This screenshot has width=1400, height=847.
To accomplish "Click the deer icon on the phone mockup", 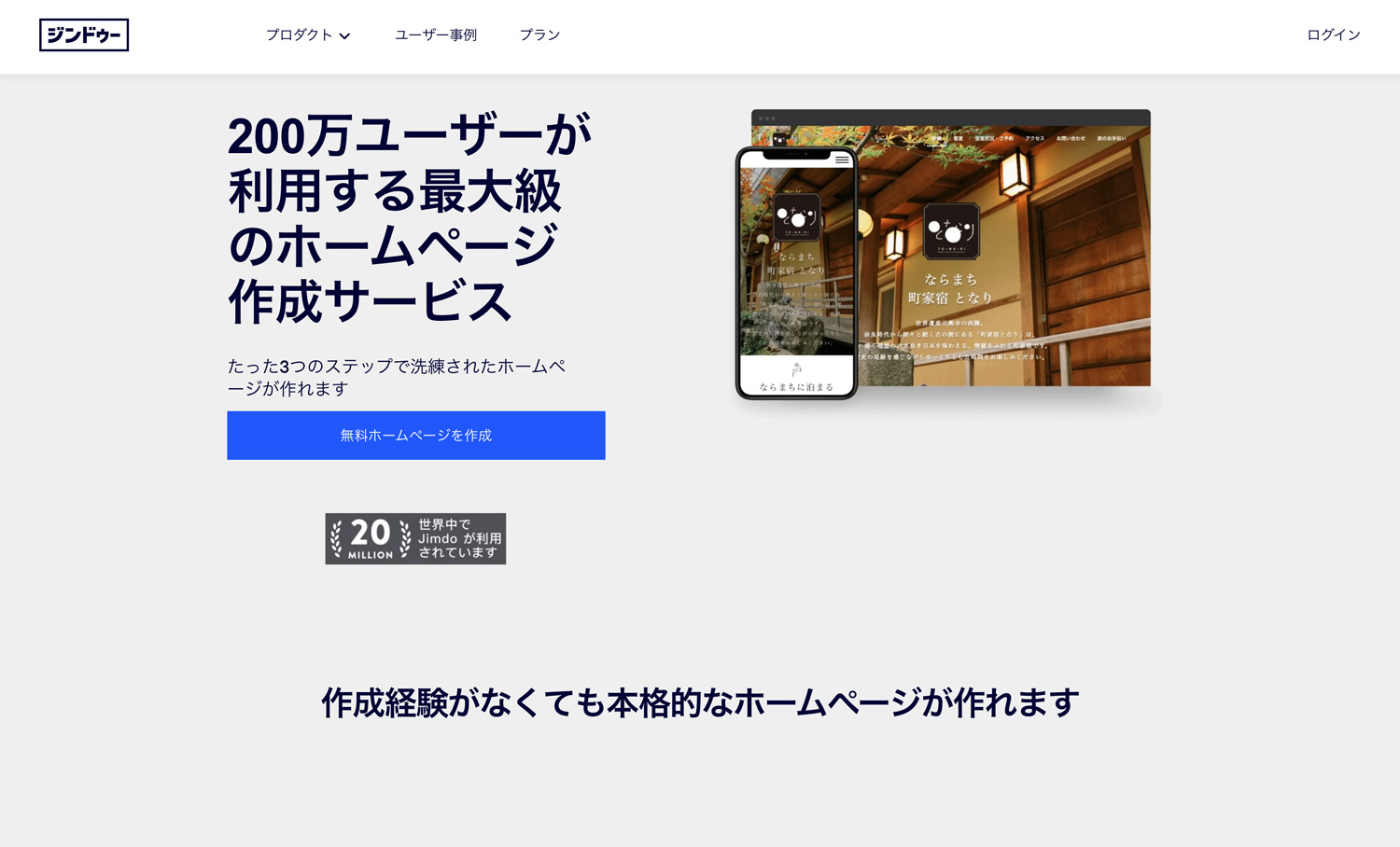I will point(796,370).
